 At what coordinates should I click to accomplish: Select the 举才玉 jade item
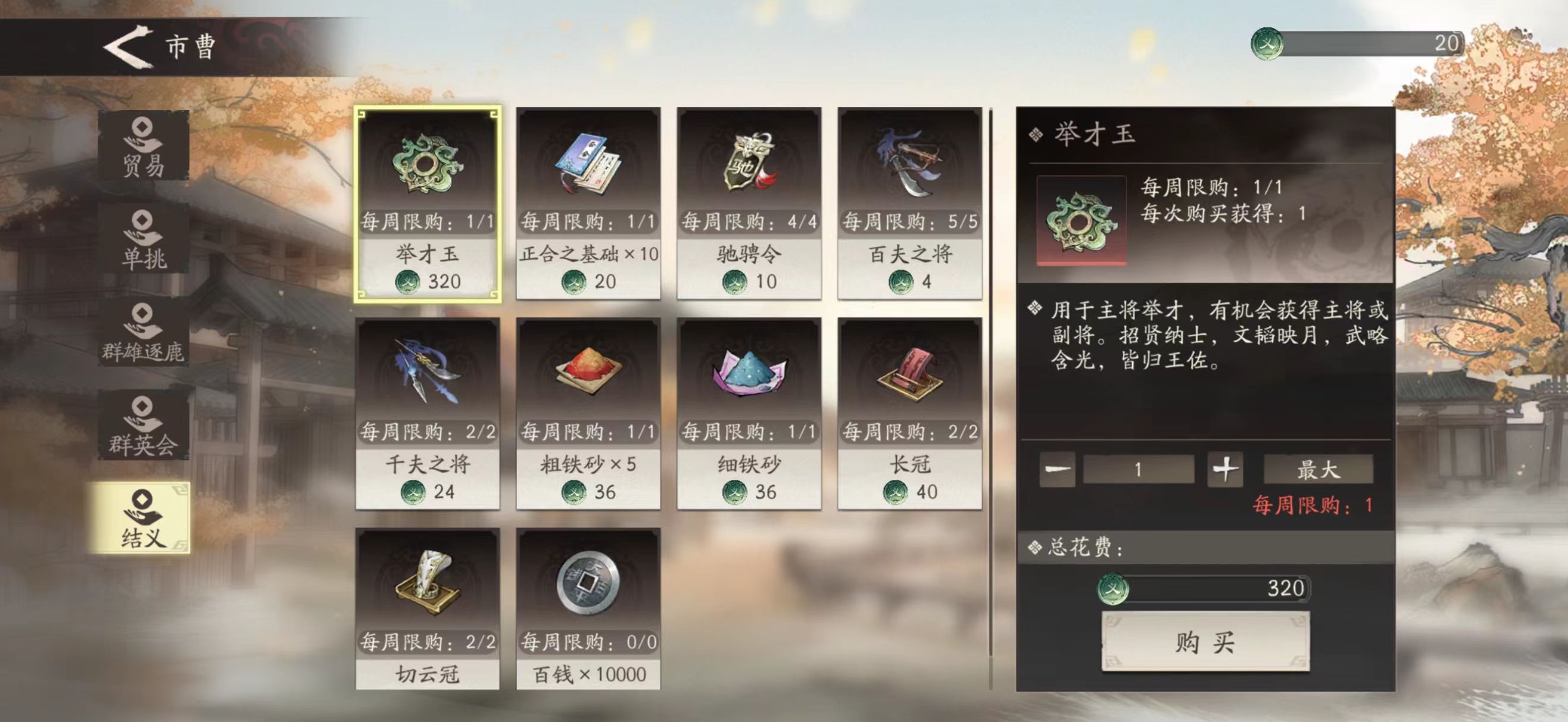(428, 204)
